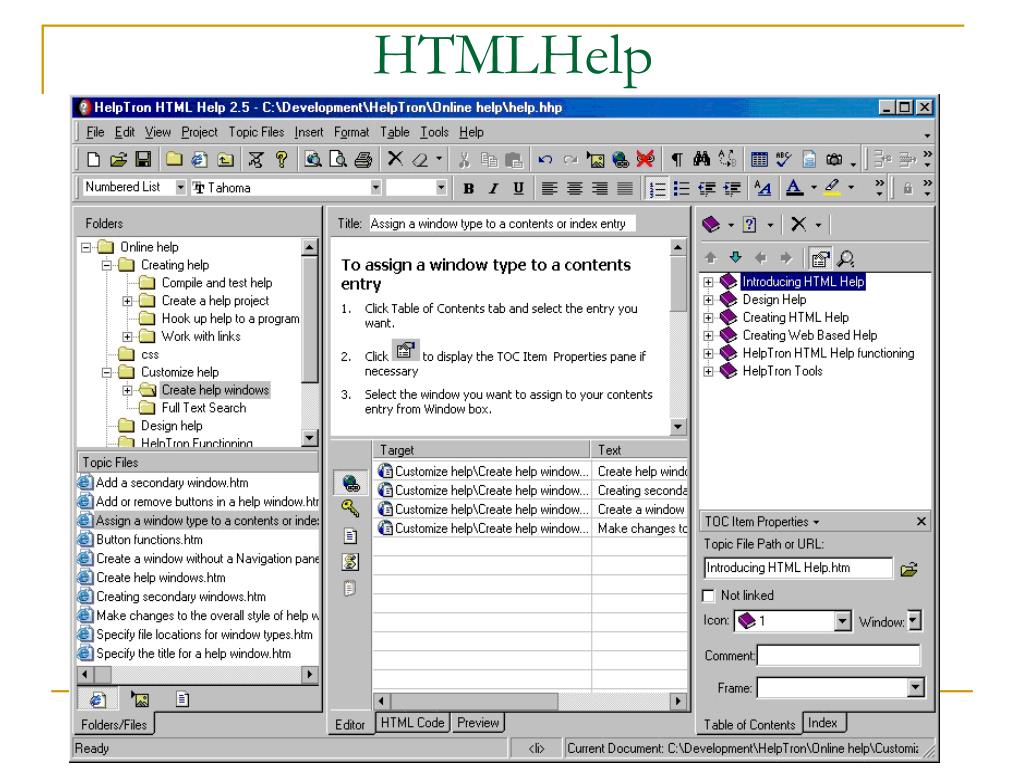Click the Folders tree scroll down arrow
Image resolution: width=1024 pixels, height=768 pixels.
coord(310,438)
